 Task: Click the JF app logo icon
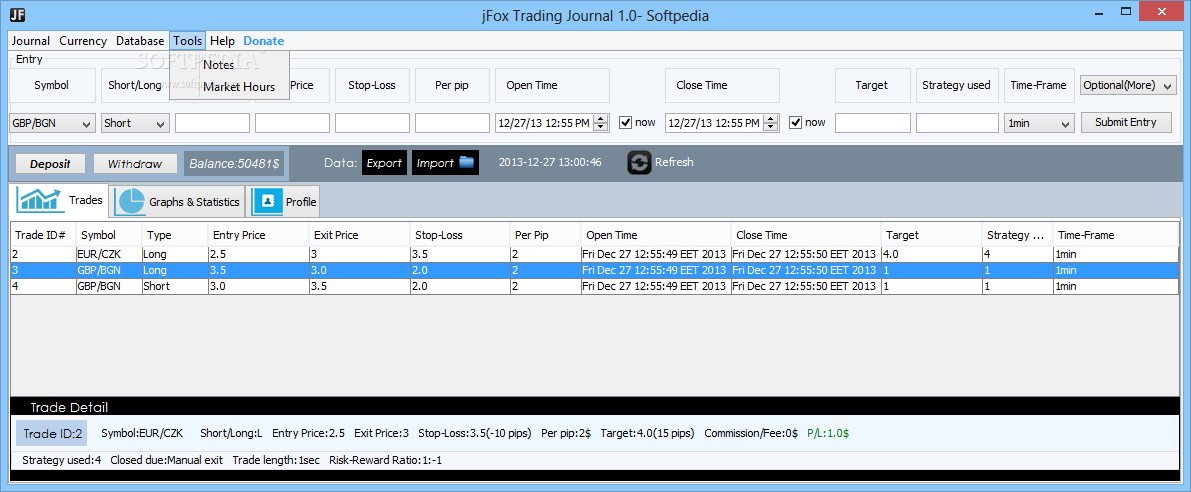coord(19,14)
